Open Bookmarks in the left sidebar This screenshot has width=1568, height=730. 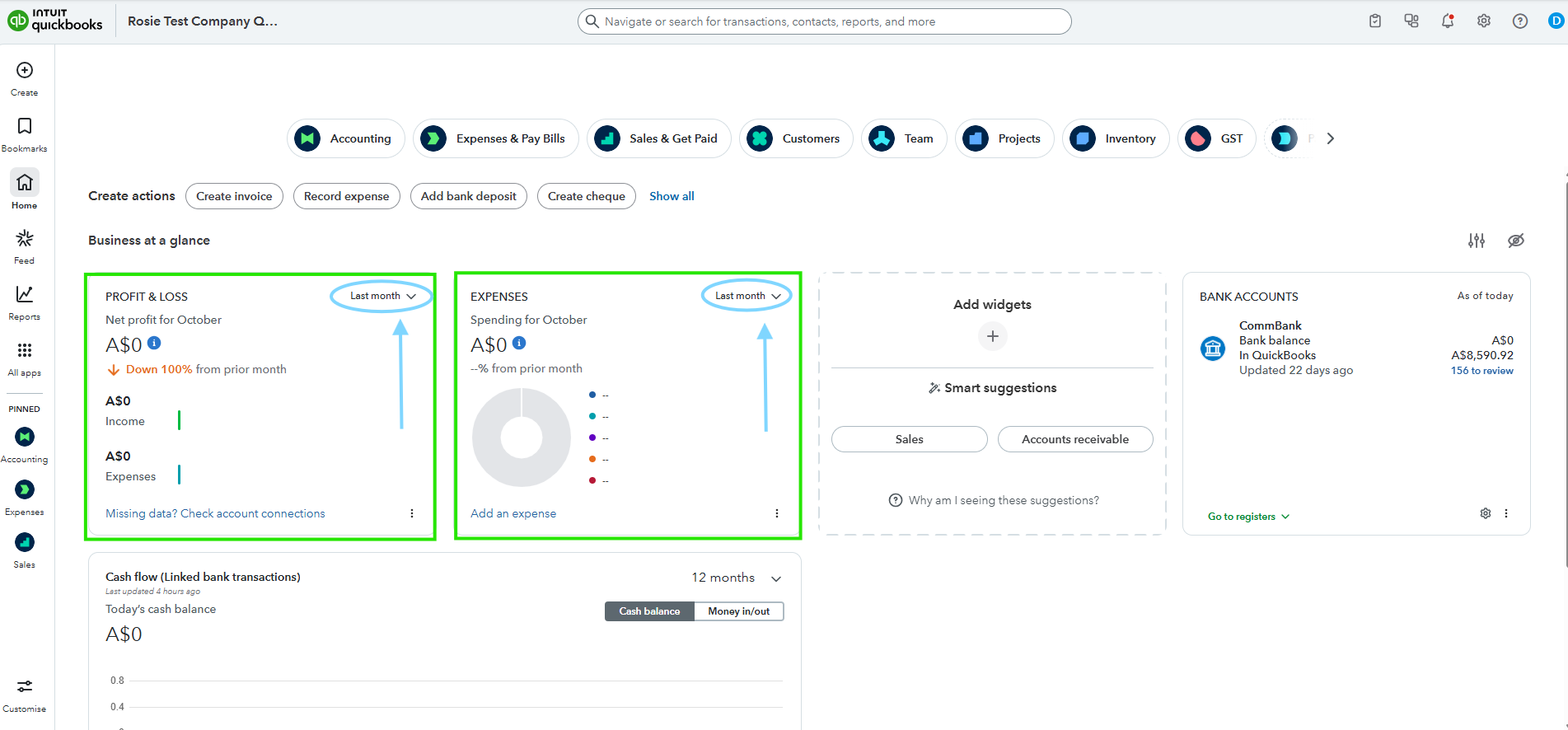pos(25,127)
